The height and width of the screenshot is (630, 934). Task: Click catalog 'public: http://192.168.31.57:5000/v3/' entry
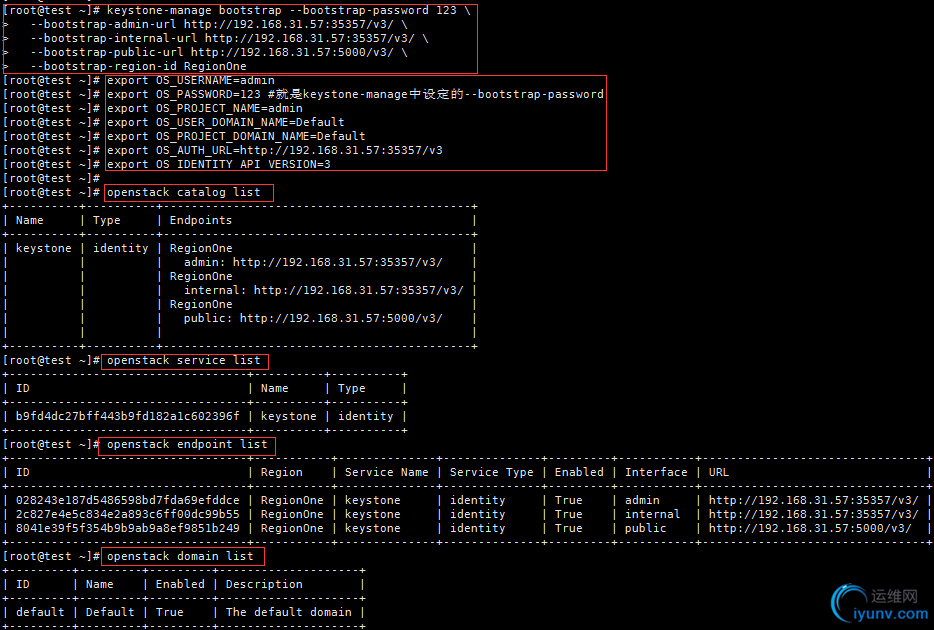coord(313,318)
